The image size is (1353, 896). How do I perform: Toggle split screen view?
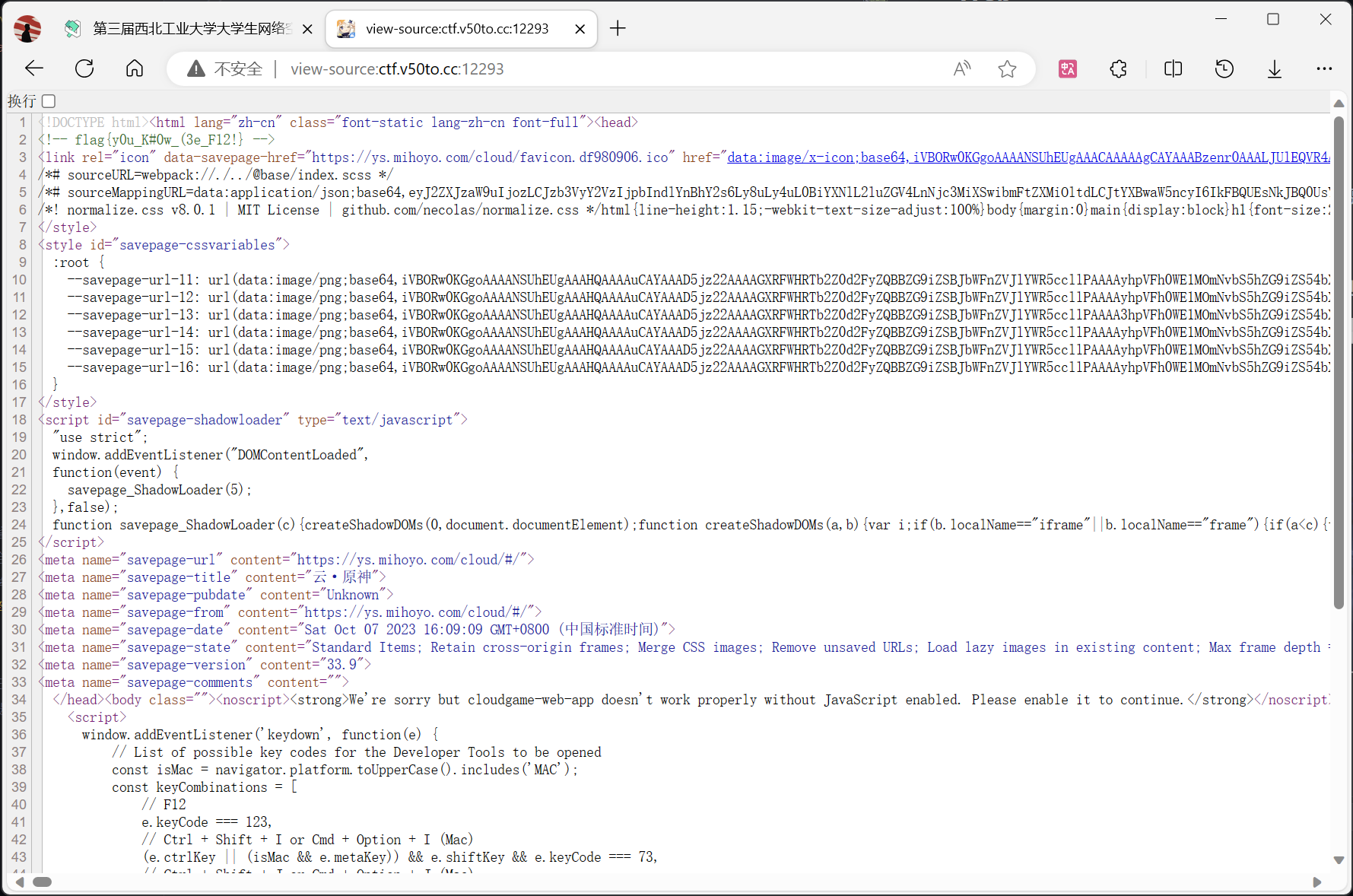click(x=1173, y=69)
